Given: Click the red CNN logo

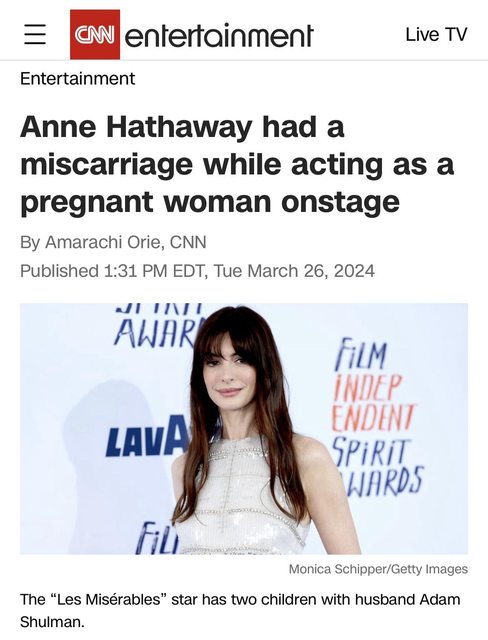Looking at the screenshot, I should click(x=95, y=34).
